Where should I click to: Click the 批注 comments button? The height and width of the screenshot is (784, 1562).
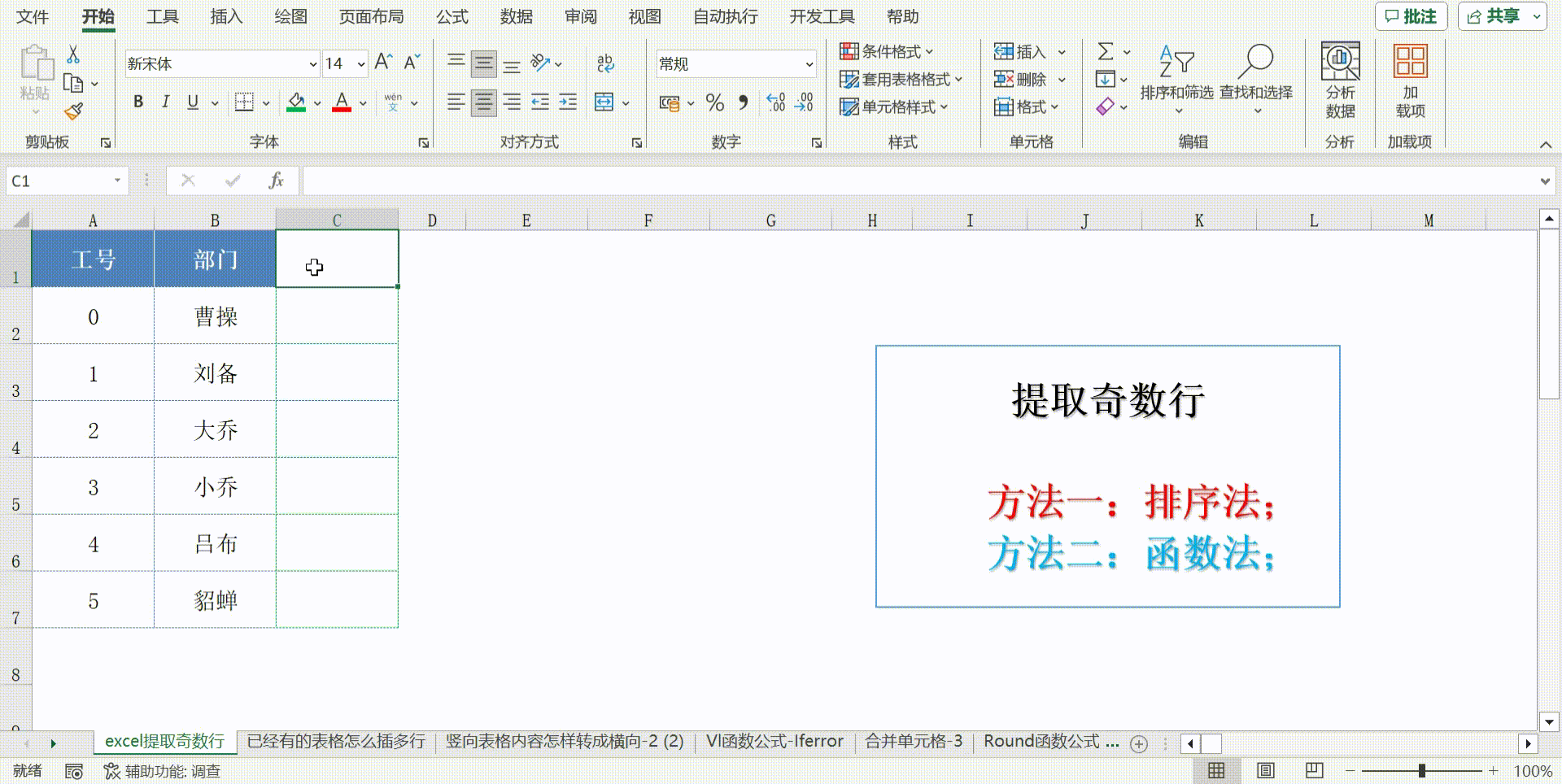click(x=1411, y=16)
